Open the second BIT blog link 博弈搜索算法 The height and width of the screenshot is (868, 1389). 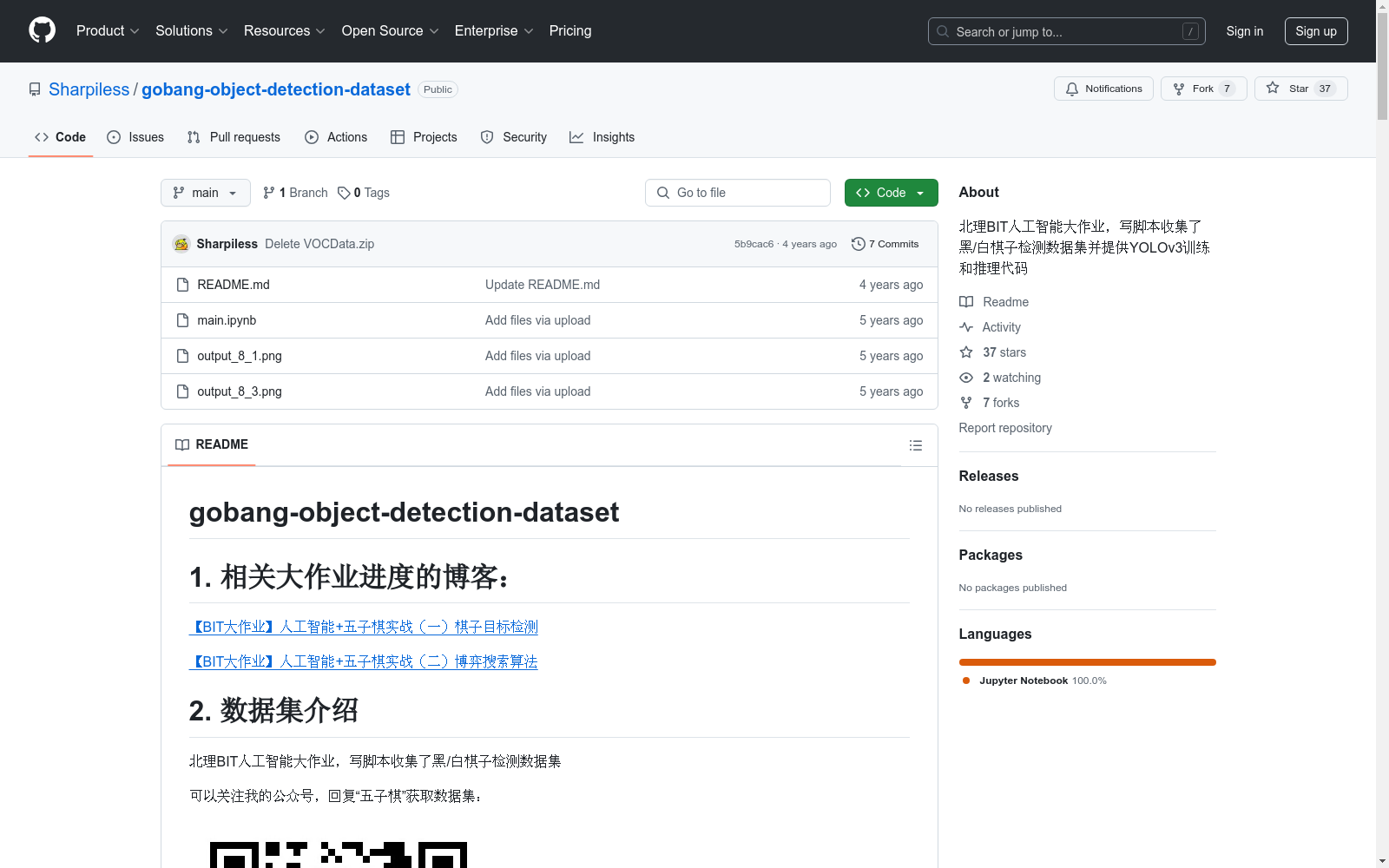click(364, 661)
